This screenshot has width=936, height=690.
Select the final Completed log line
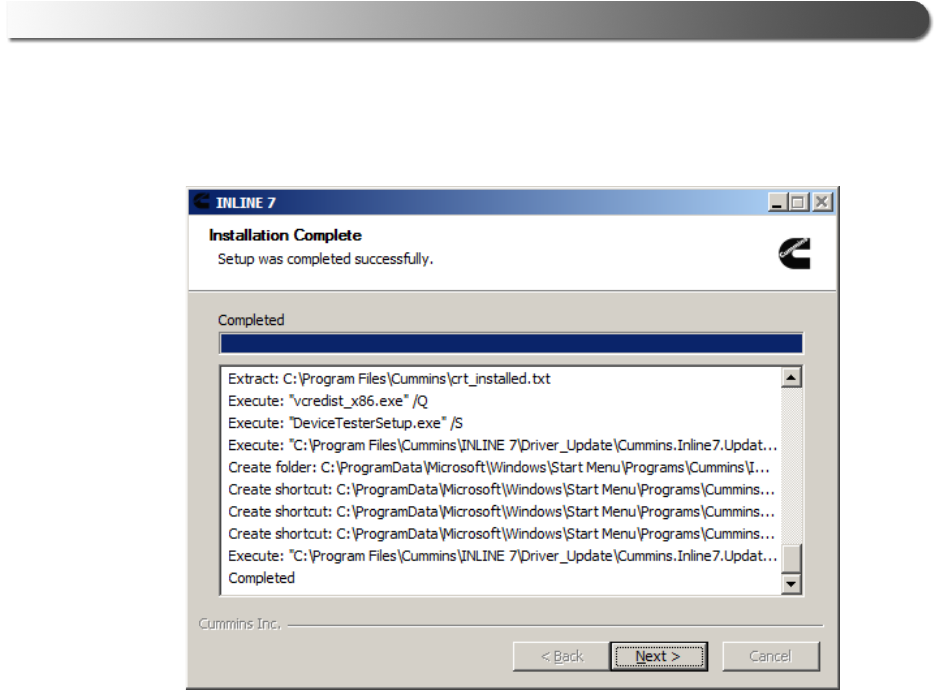click(261, 578)
